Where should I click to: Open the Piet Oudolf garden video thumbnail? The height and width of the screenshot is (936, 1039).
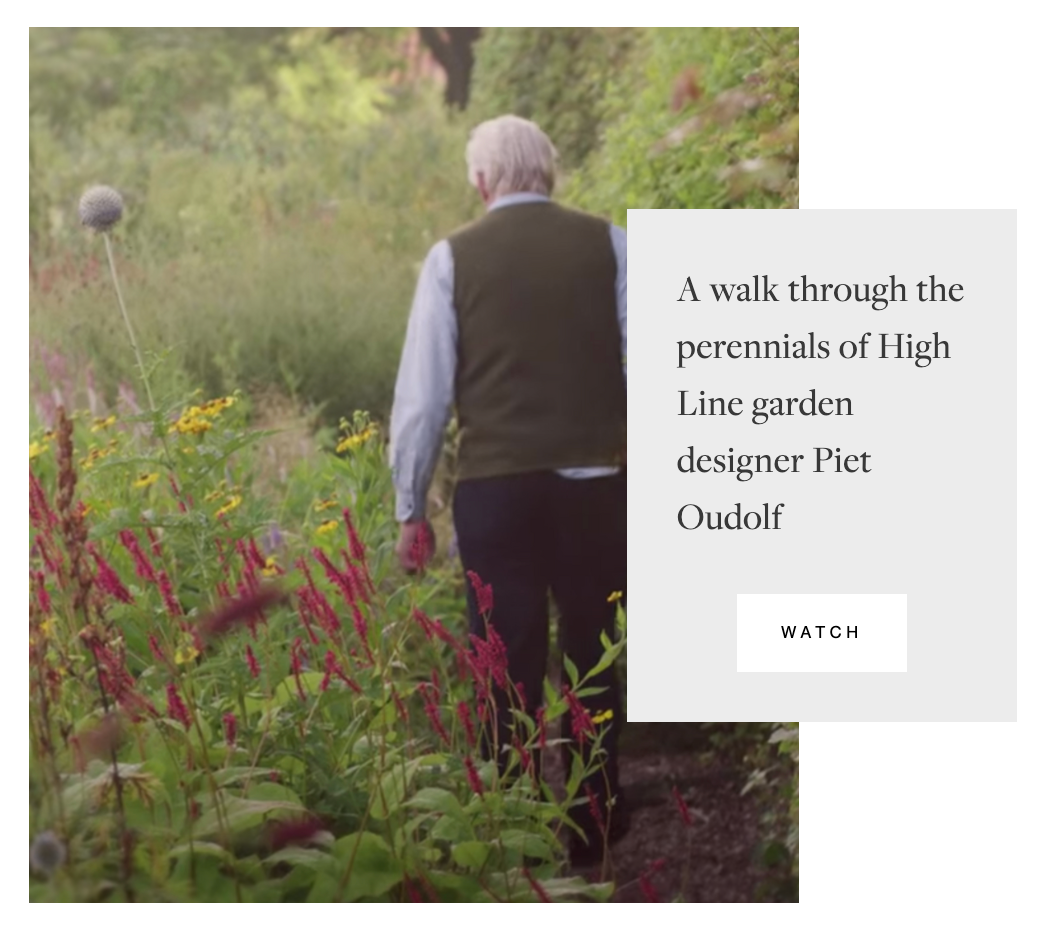[x=413, y=464]
